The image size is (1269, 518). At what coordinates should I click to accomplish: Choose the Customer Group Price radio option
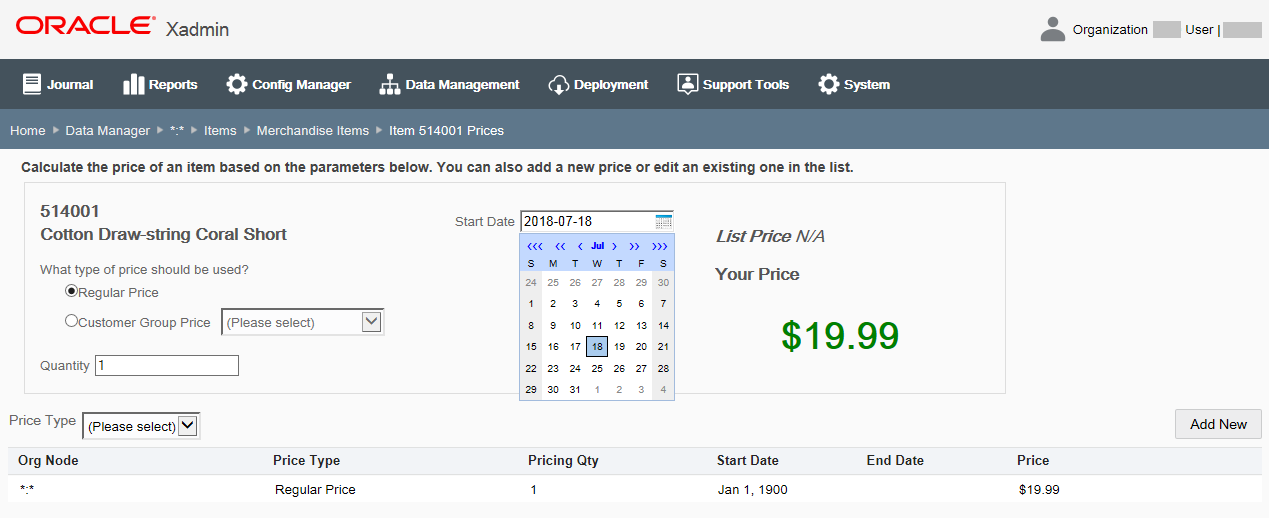(71, 321)
